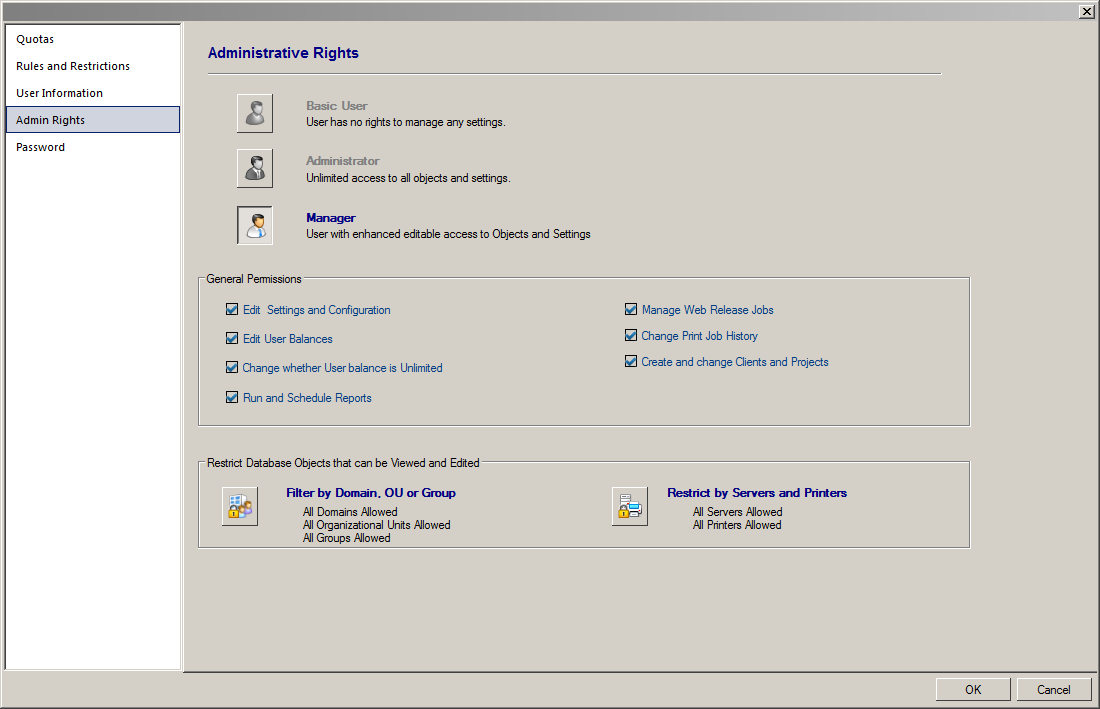Toggle Edit Settings and Configuration checkbox
Screen dimensions: 1100x709
pyautogui.click(x=232, y=309)
